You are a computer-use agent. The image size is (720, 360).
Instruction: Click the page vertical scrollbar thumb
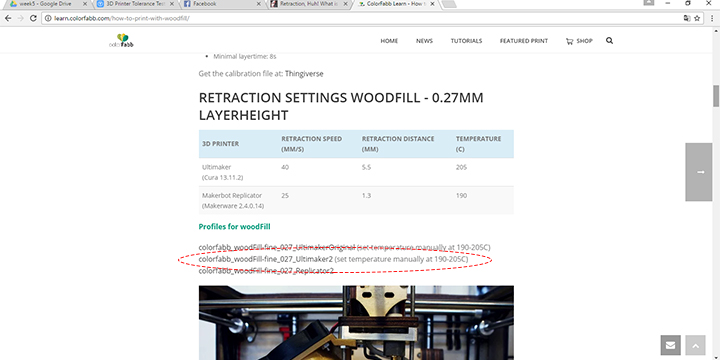(716, 96)
